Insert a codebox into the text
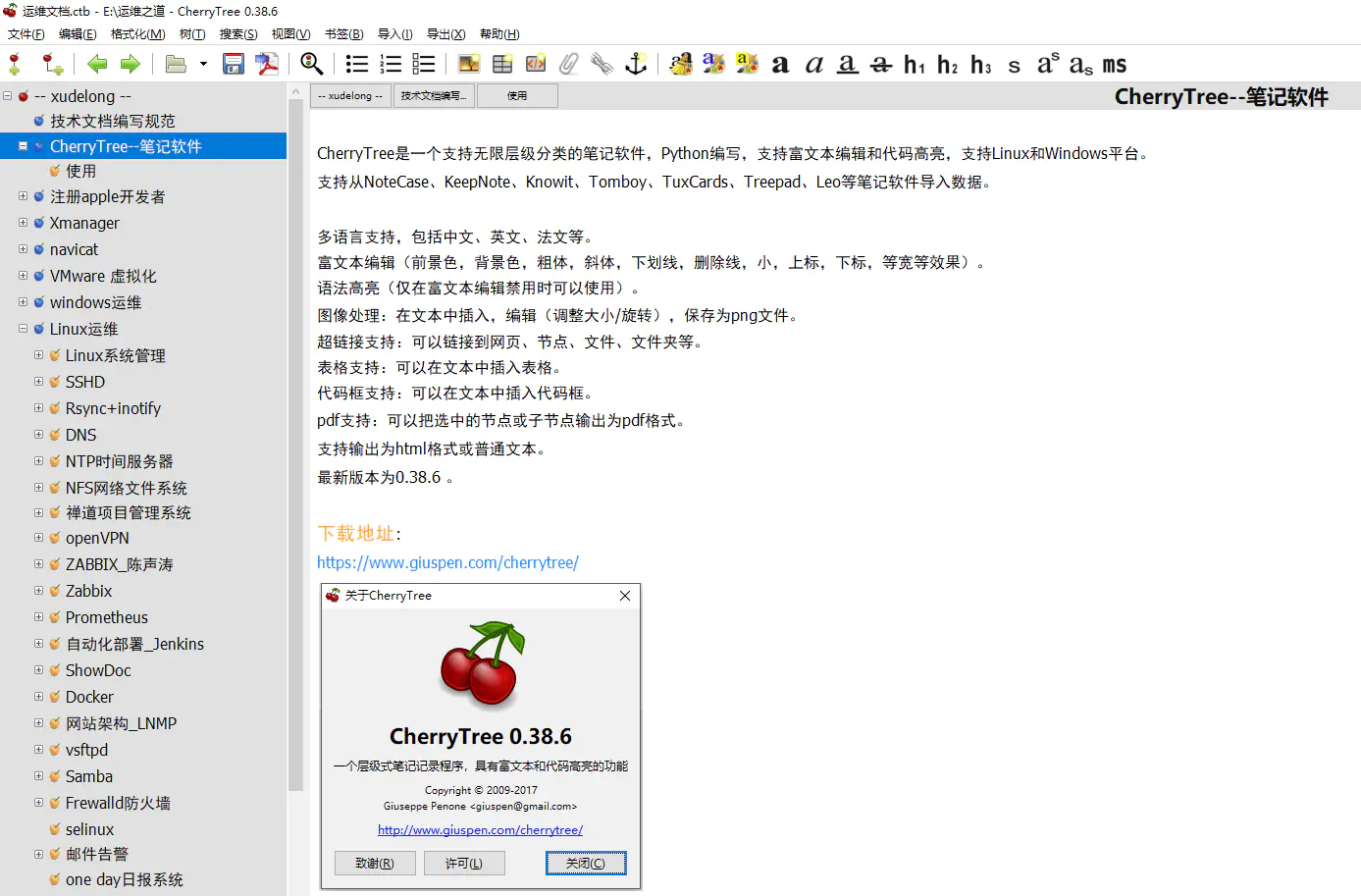The height and width of the screenshot is (896, 1361). click(535, 64)
